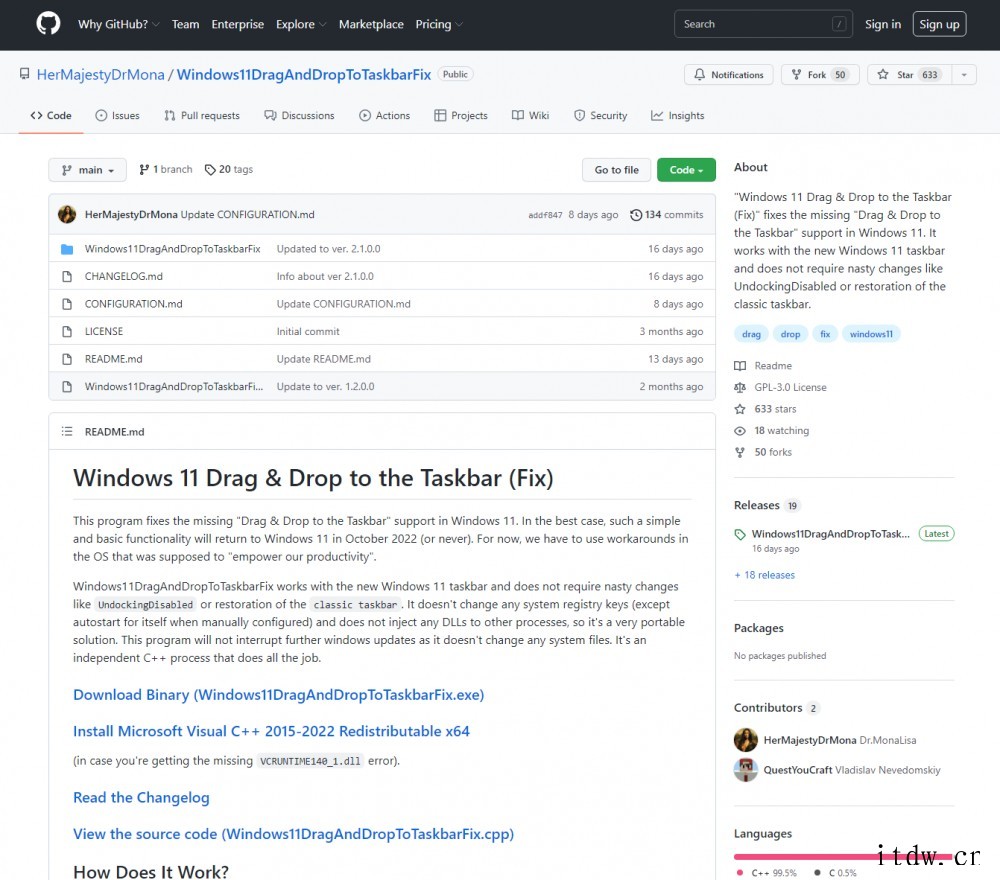This screenshot has height=880, width=1000.
Task: Switch to the Projects tab
Action: [460, 115]
